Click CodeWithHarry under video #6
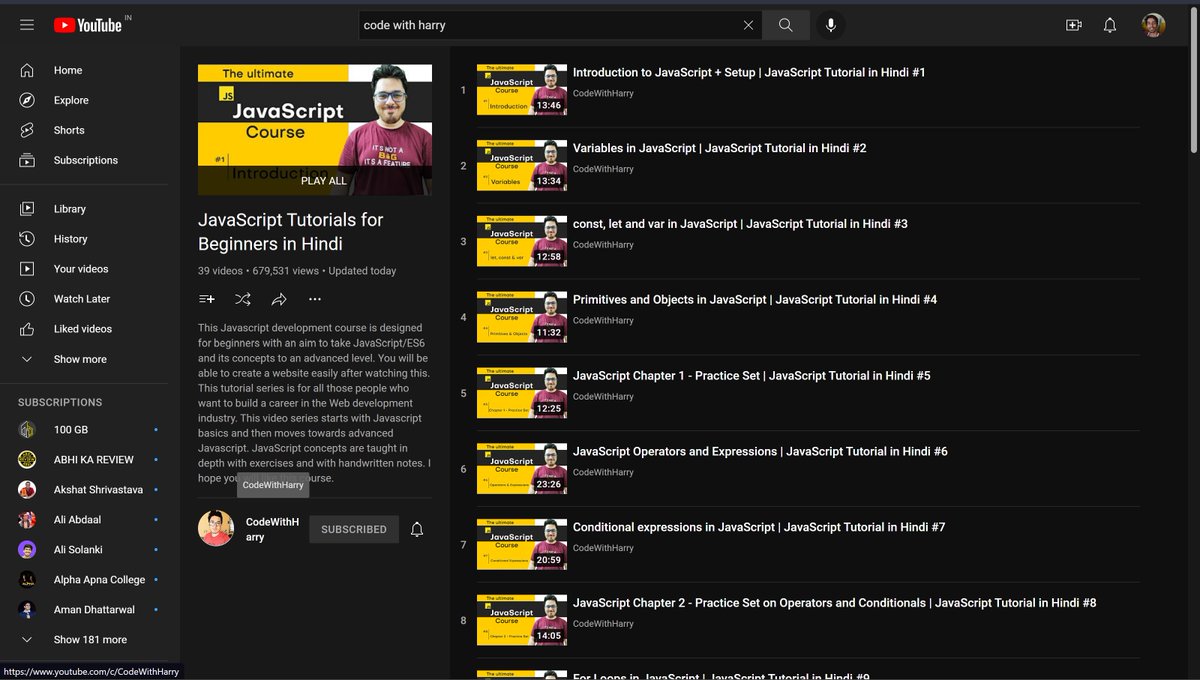This screenshot has width=1200, height=680. pos(603,472)
